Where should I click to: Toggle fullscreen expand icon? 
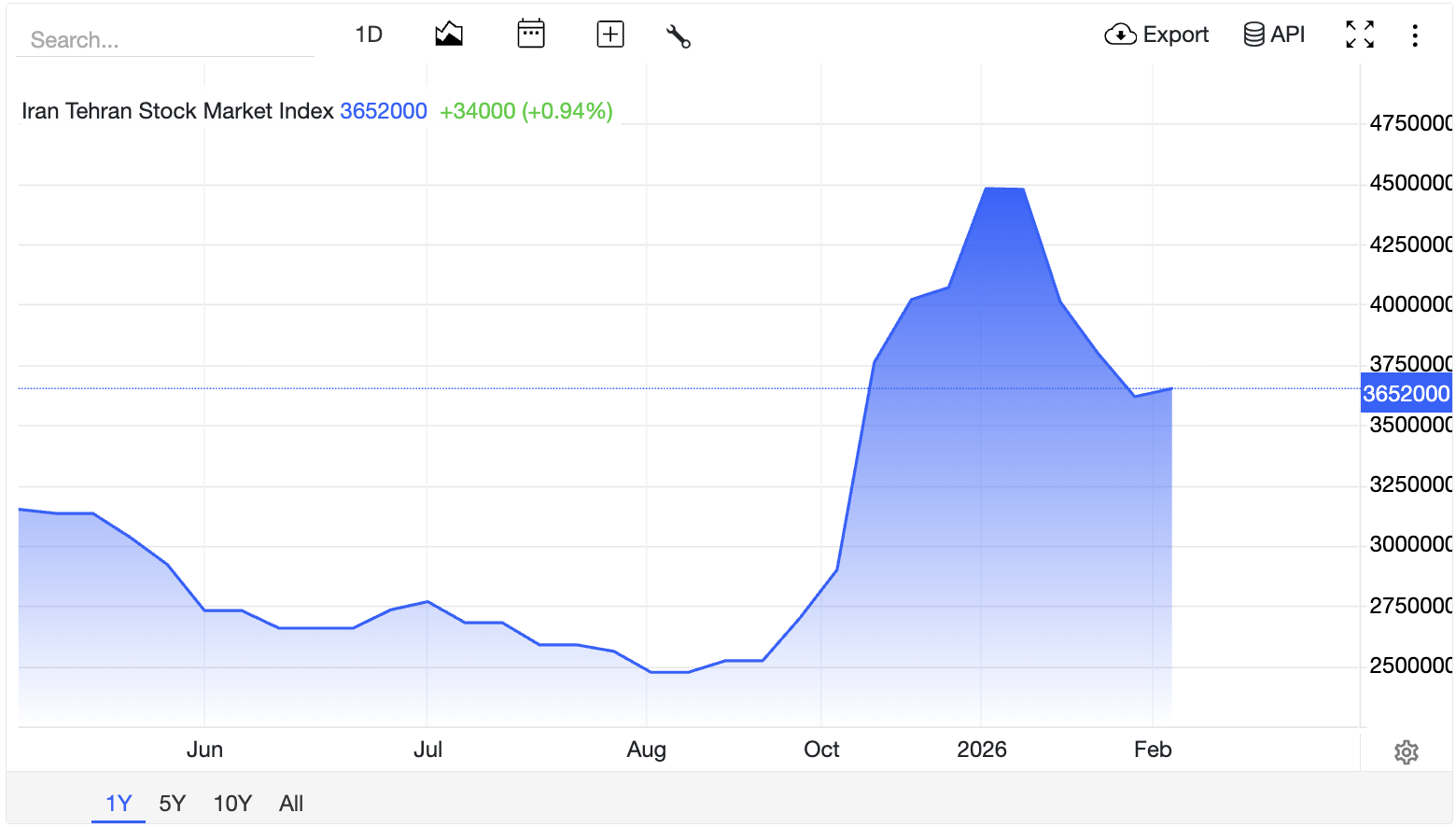click(x=1360, y=35)
